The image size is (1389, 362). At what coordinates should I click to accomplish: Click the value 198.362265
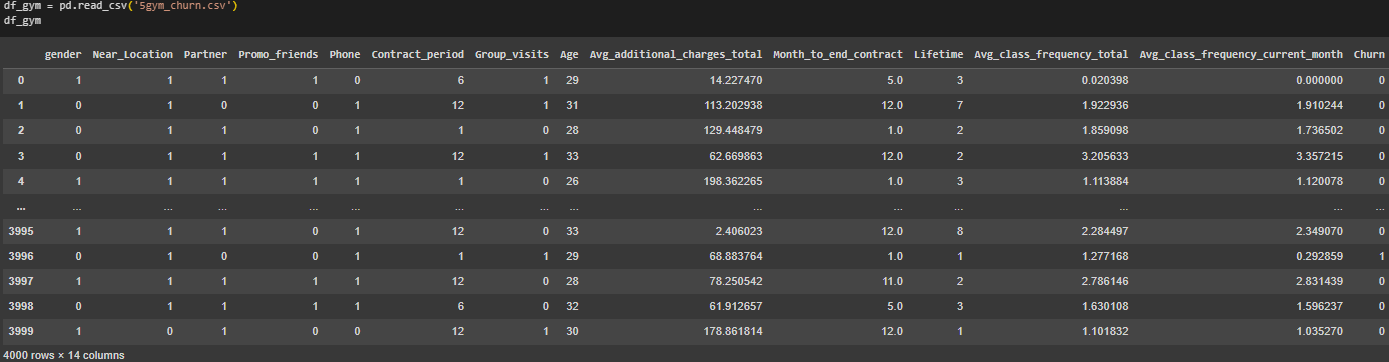click(733, 181)
